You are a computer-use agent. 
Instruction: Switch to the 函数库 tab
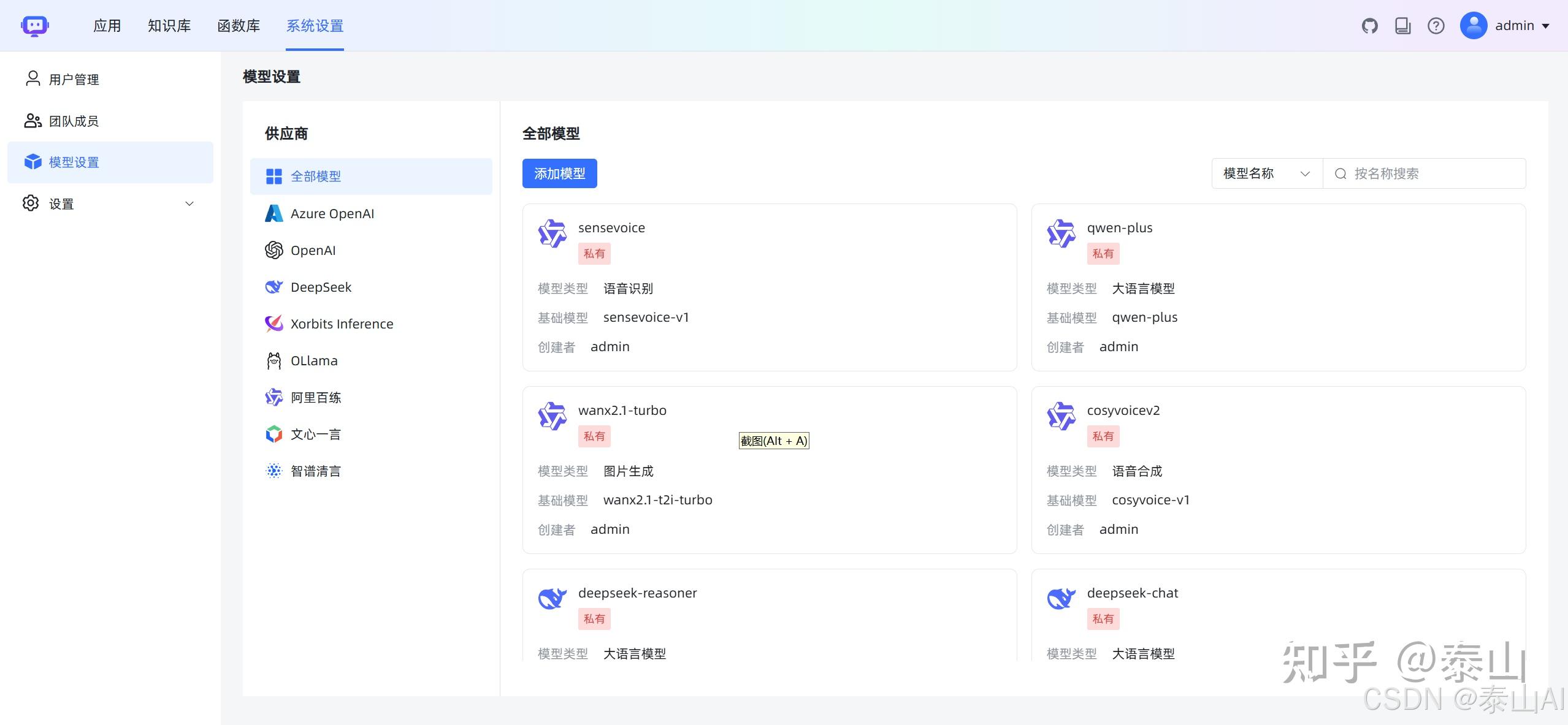(239, 25)
